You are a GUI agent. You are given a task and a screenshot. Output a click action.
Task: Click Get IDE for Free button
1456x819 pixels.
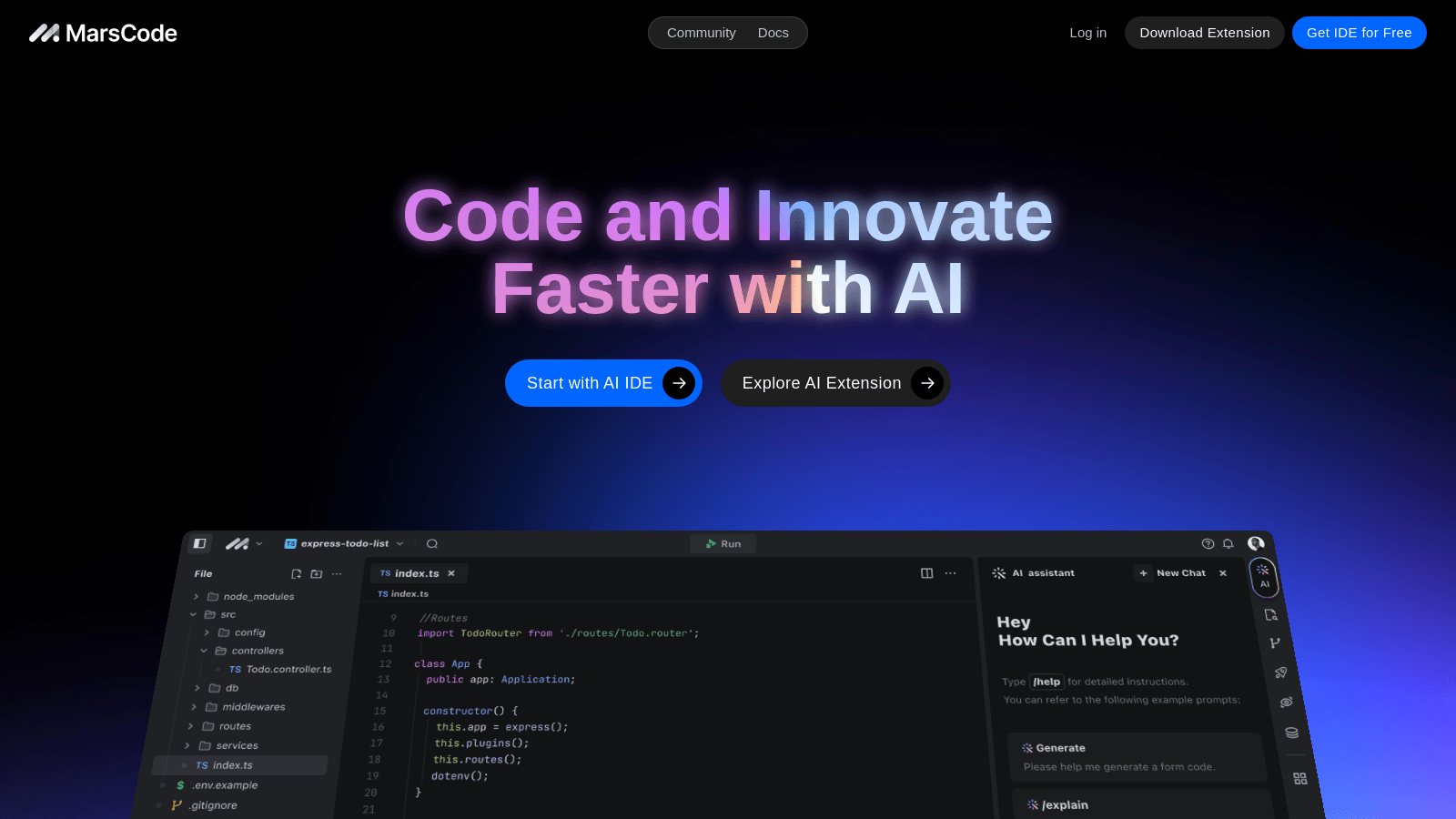pyautogui.click(x=1359, y=33)
